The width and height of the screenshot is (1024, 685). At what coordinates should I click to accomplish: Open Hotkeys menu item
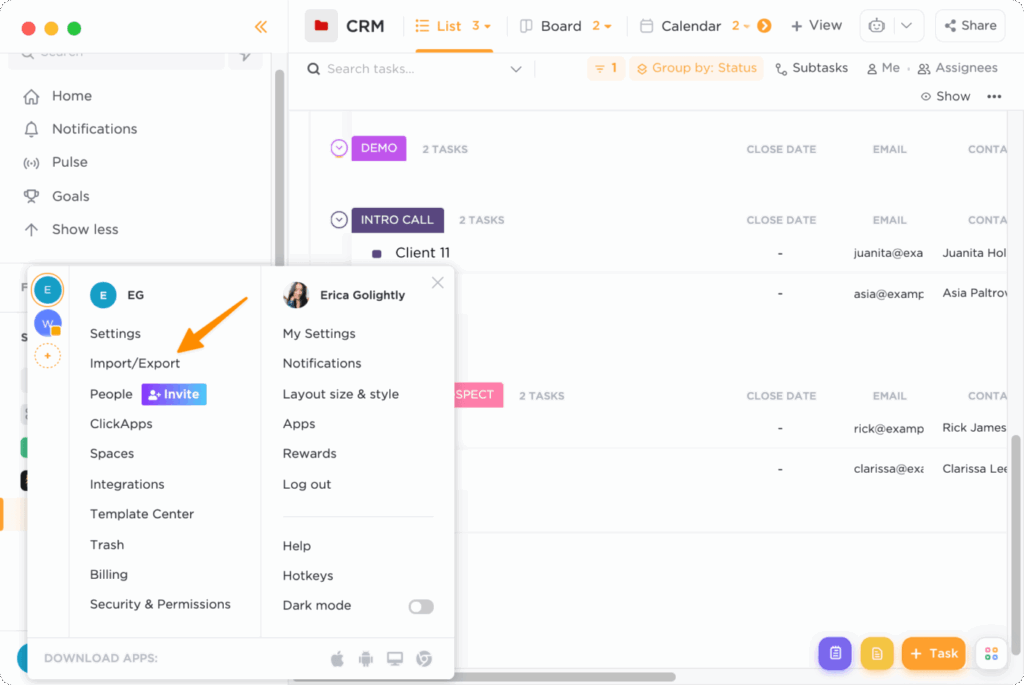coord(308,575)
